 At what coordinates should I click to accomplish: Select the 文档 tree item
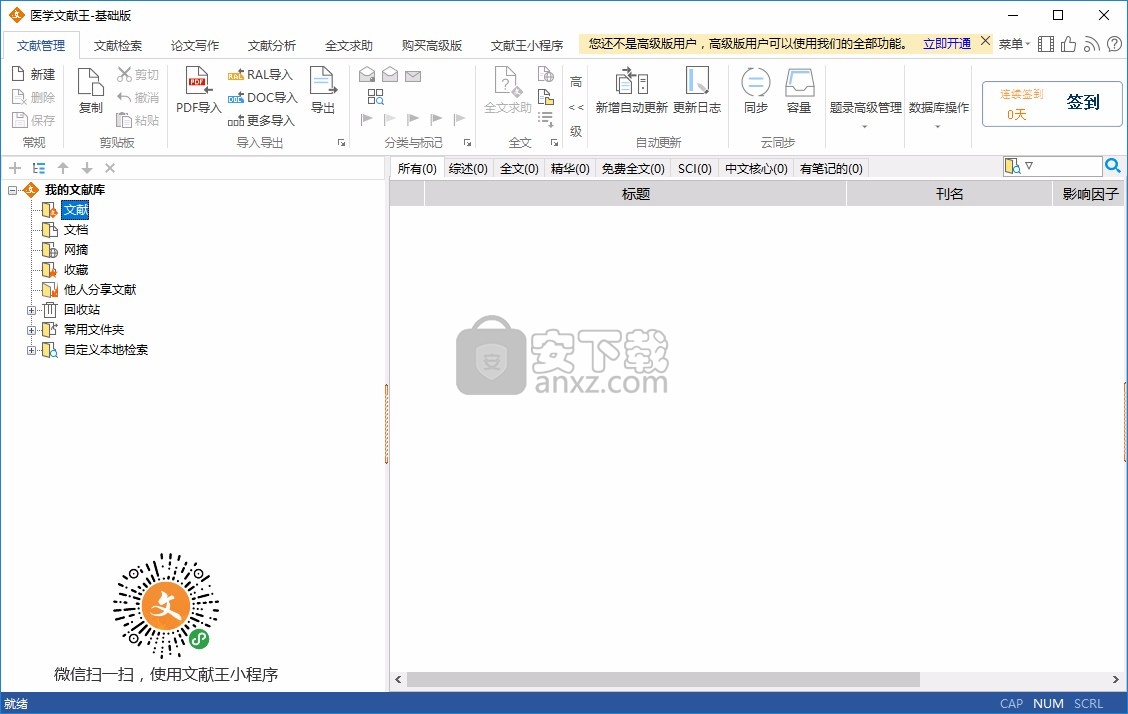(76, 230)
